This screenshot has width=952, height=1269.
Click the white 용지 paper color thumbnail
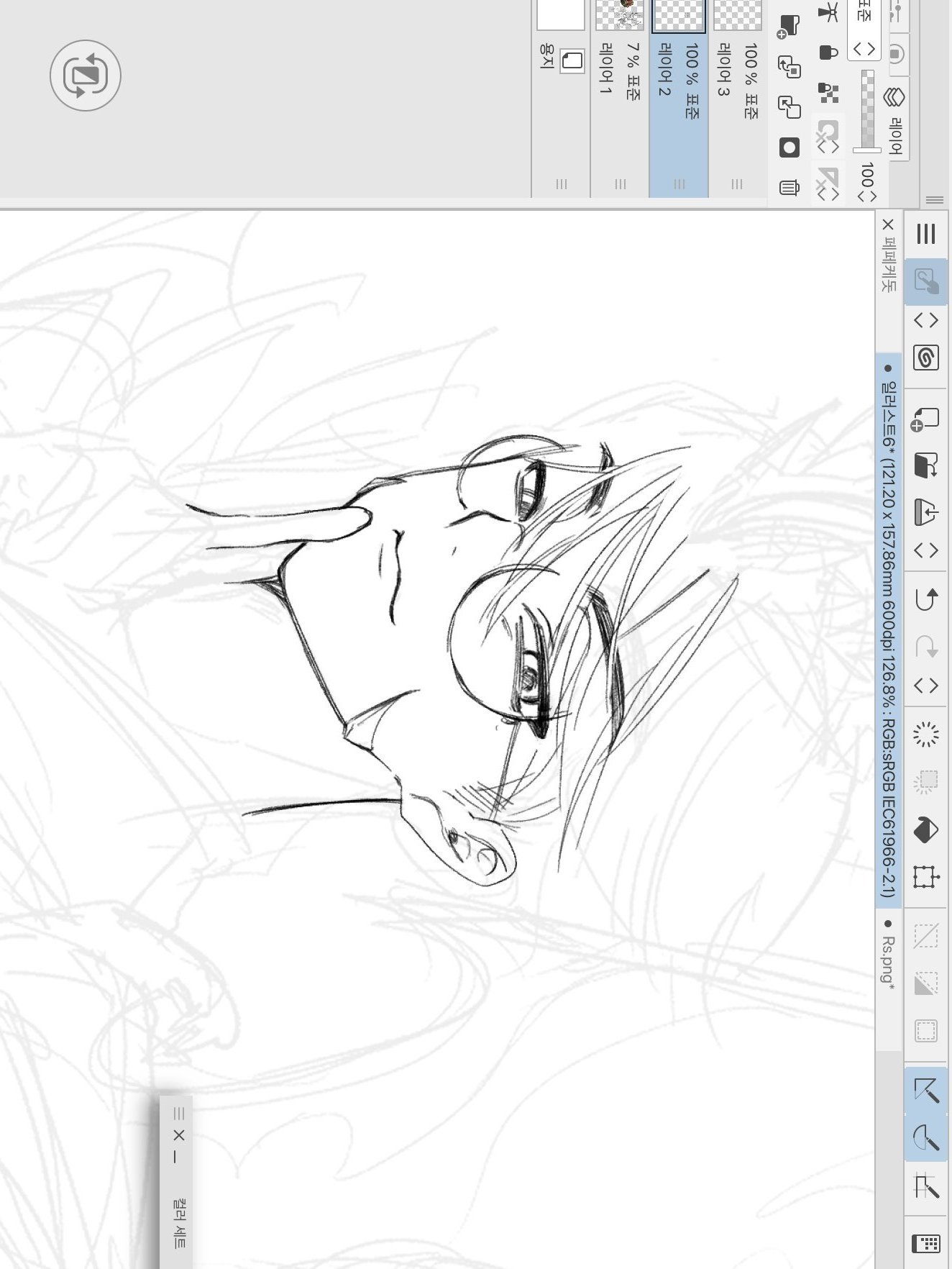(561, 14)
